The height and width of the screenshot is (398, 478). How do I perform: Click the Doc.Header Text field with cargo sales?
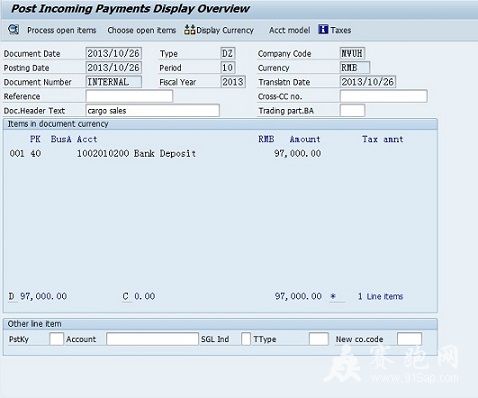click(x=153, y=111)
